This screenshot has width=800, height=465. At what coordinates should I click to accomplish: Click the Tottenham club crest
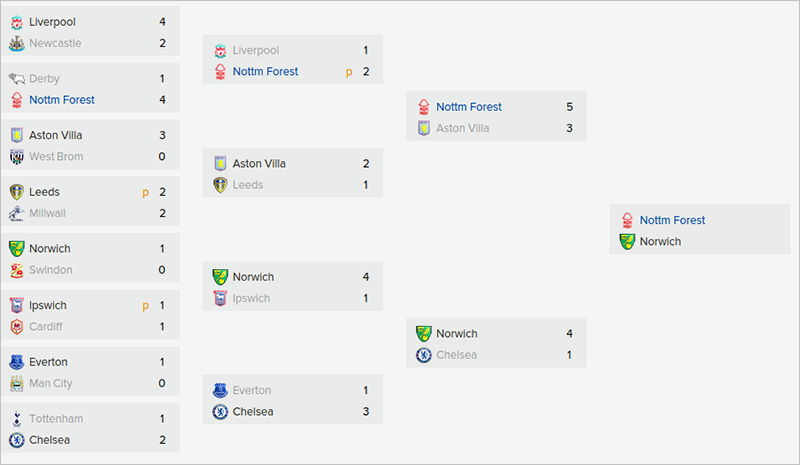point(16,418)
